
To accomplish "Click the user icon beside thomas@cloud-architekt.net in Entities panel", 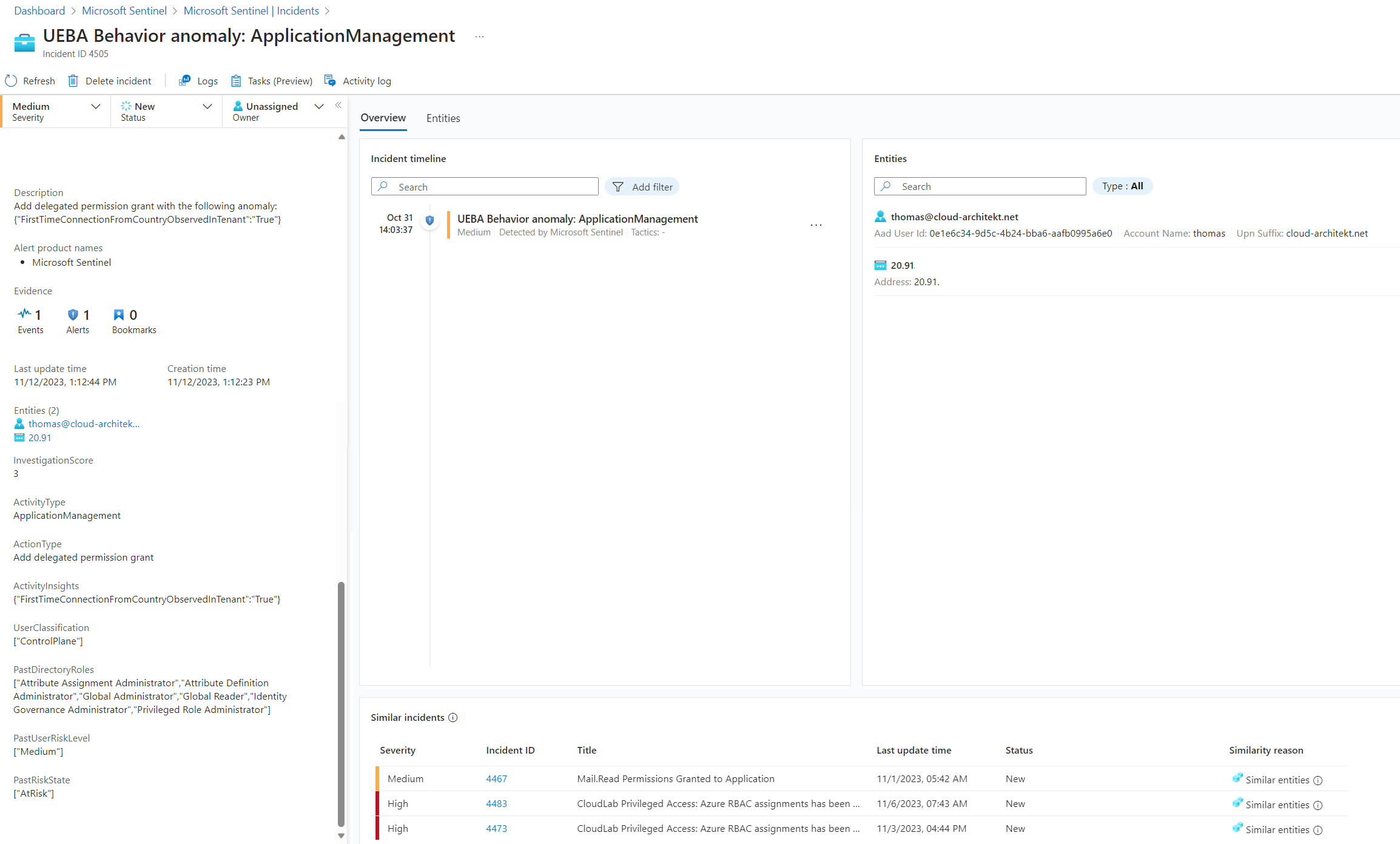I will [880, 217].
